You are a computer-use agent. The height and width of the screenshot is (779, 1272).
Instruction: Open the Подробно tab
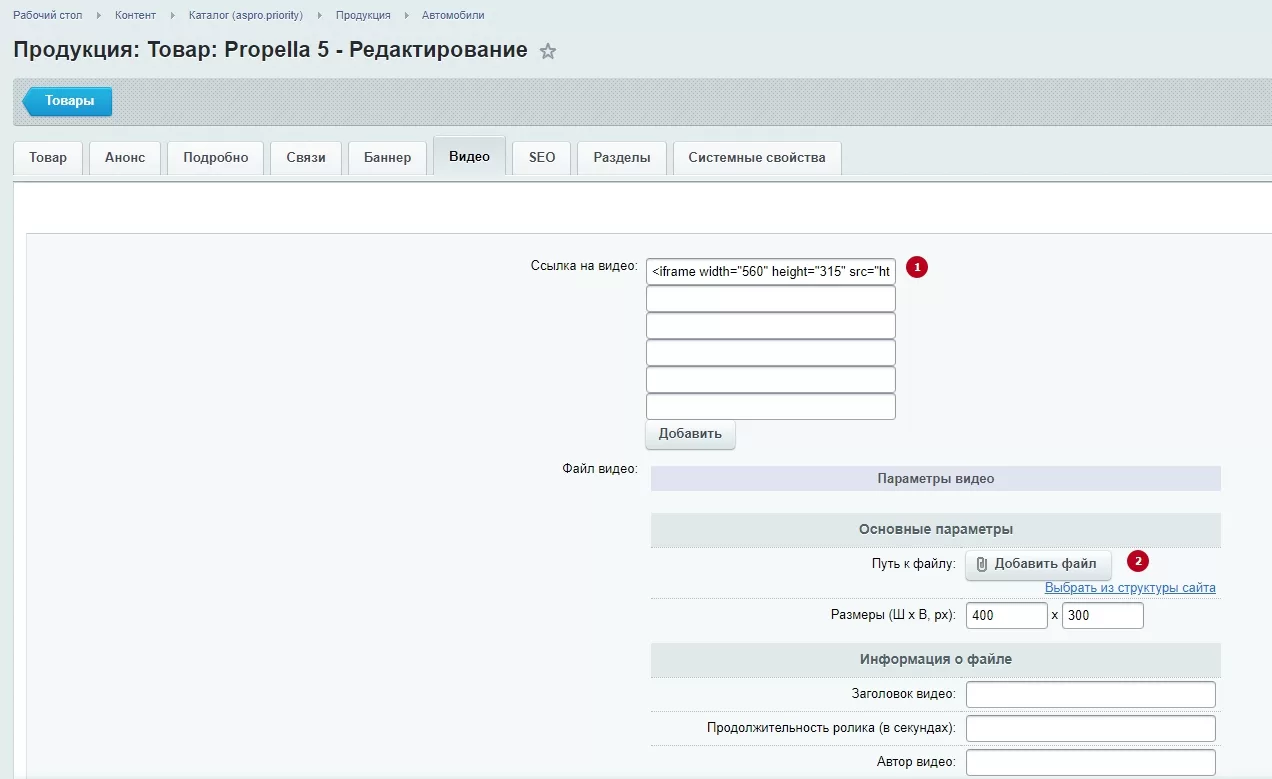point(216,158)
